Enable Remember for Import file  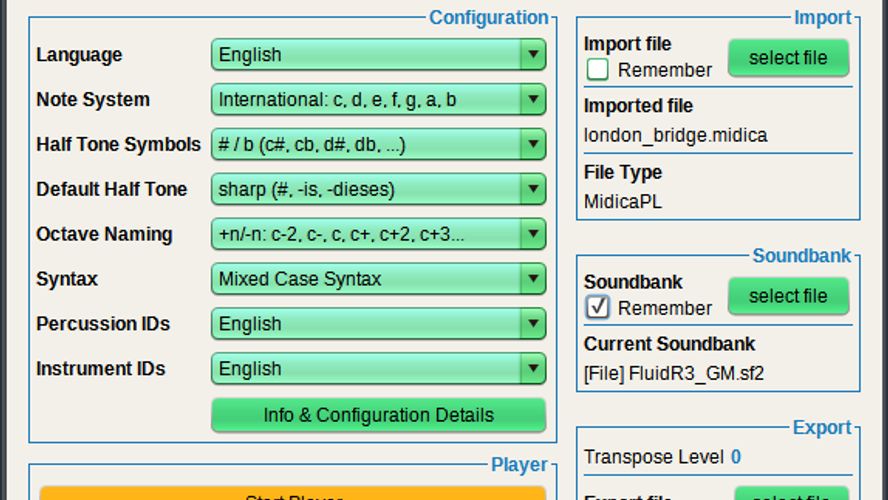[598, 70]
